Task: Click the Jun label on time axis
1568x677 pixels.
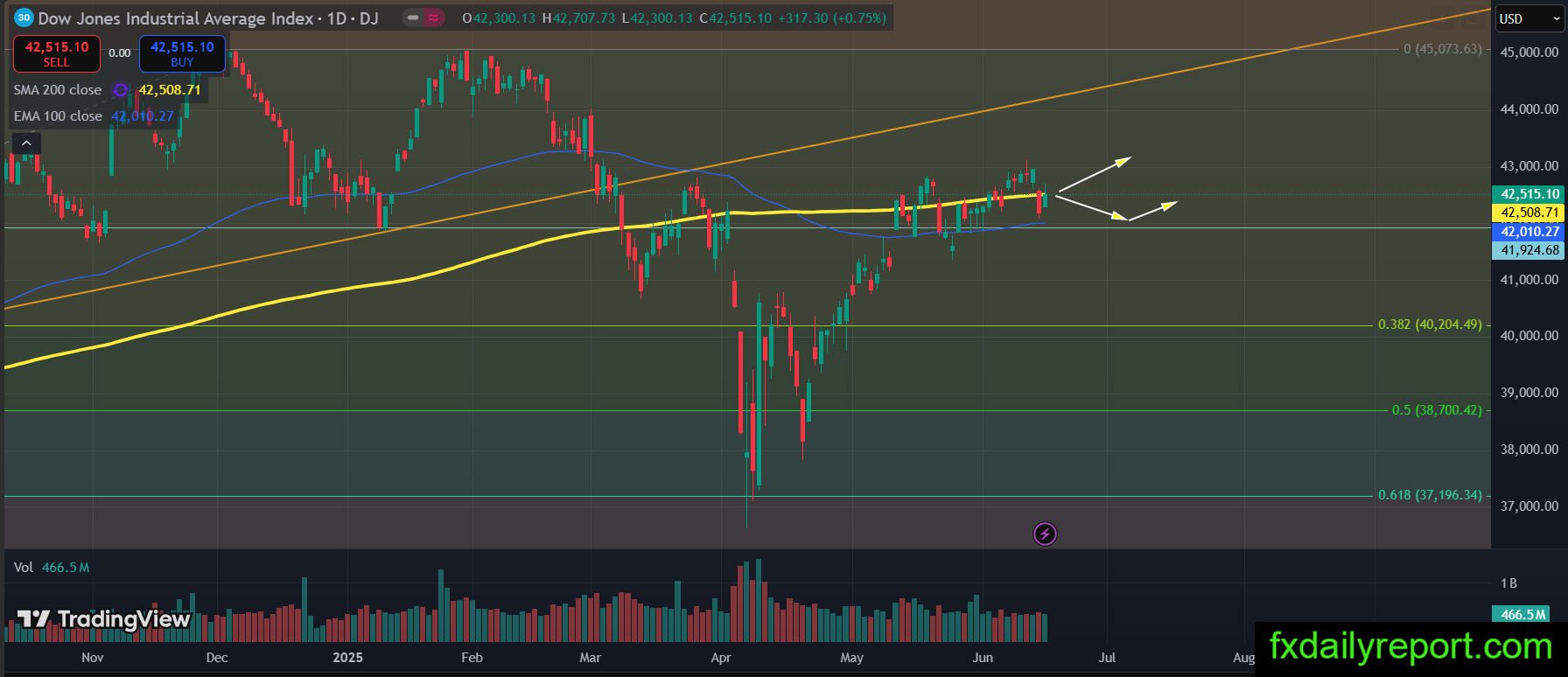Action: pos(983,658)
